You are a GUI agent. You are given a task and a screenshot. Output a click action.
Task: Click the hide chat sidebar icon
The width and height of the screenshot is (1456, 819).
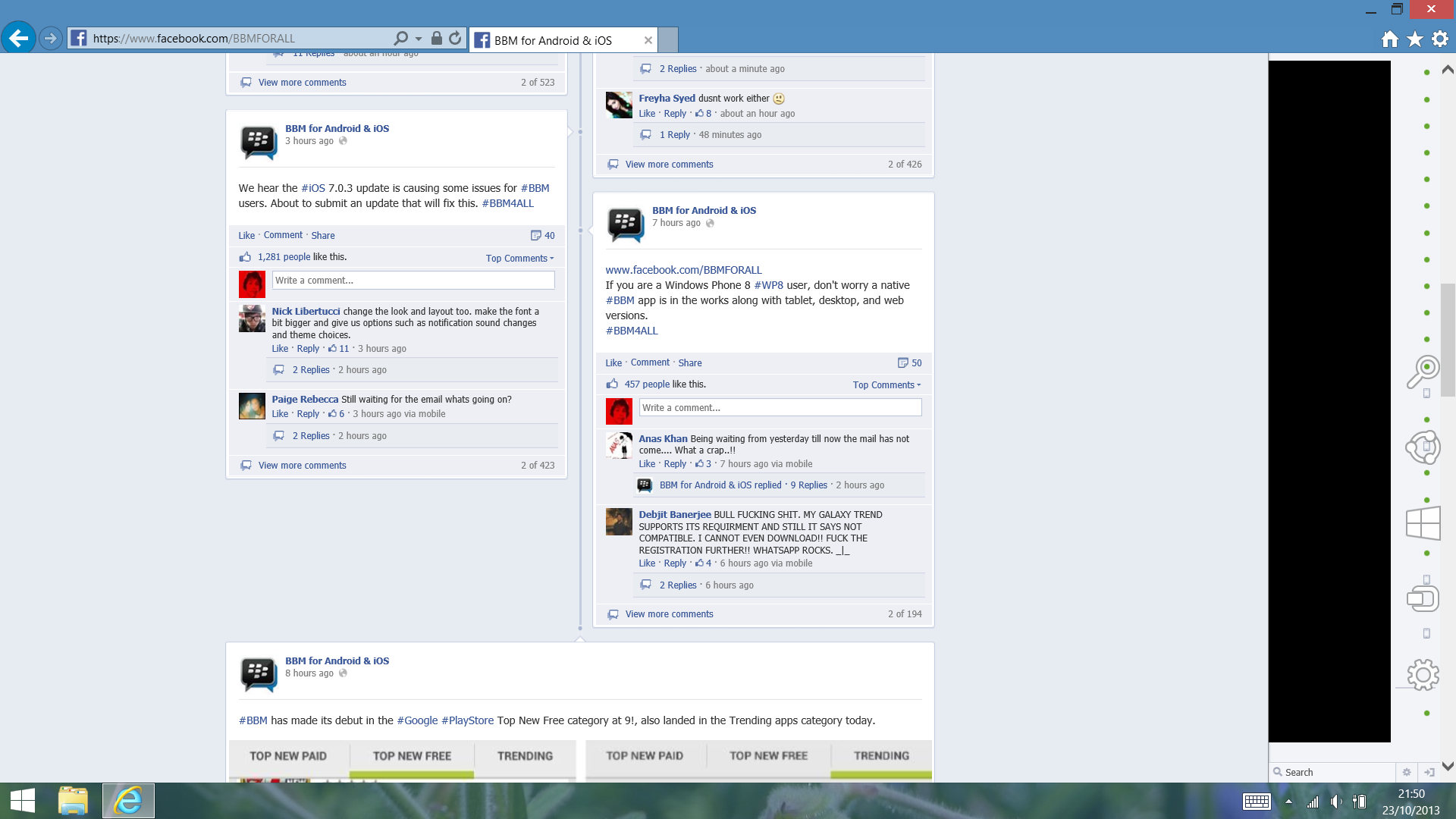(1429, 772)
